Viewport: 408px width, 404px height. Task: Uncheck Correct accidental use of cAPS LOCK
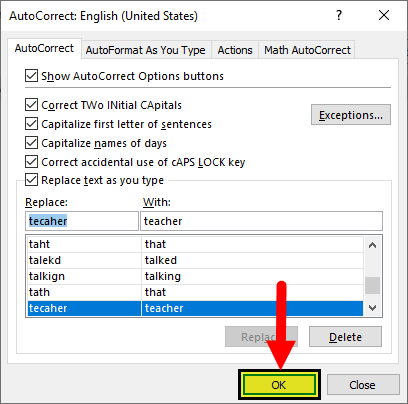coord(31,162)
